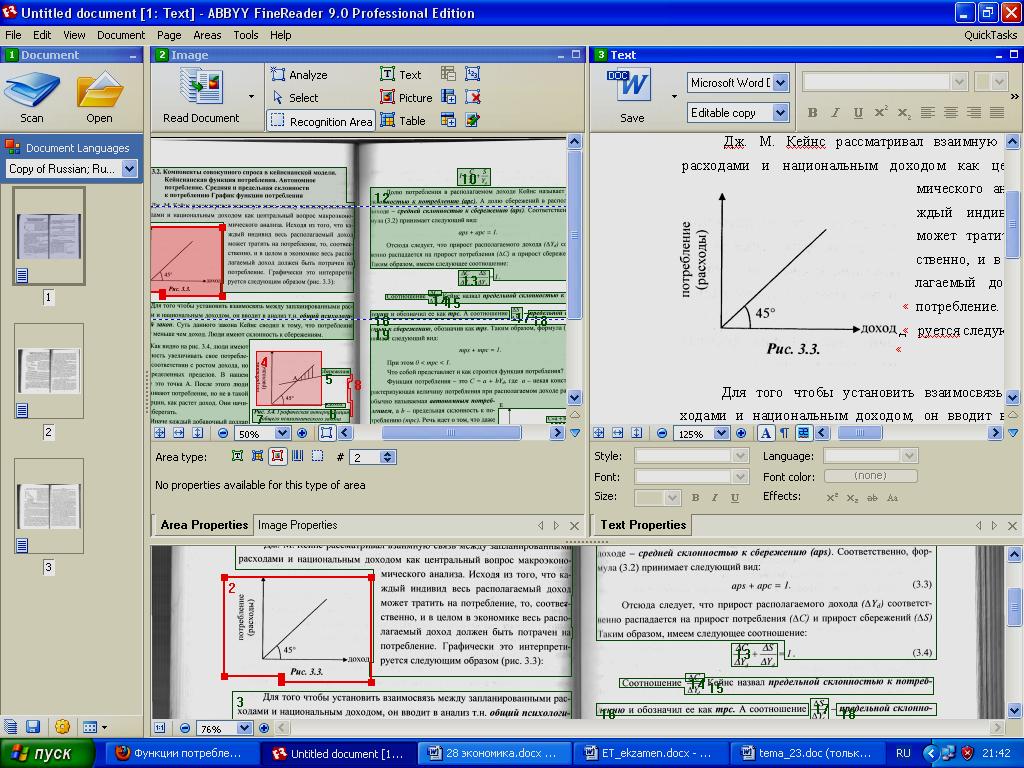This screenshot has height=768, width=1024.
Task: Open the 76% zoom dropdown in Zoom pane
Action: click(244, 728)
